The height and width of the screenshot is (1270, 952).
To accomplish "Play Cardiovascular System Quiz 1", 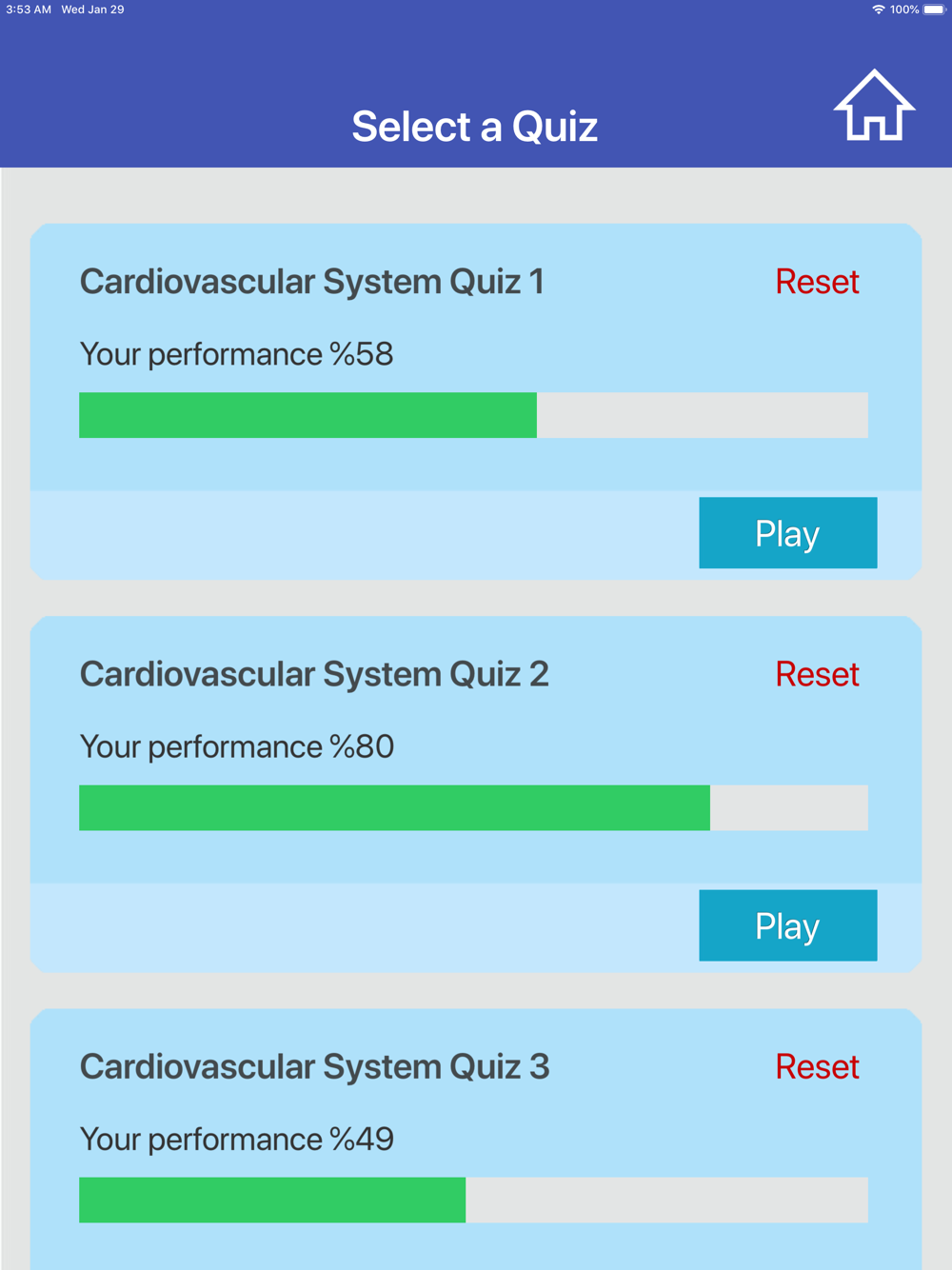I will [788, 533].
